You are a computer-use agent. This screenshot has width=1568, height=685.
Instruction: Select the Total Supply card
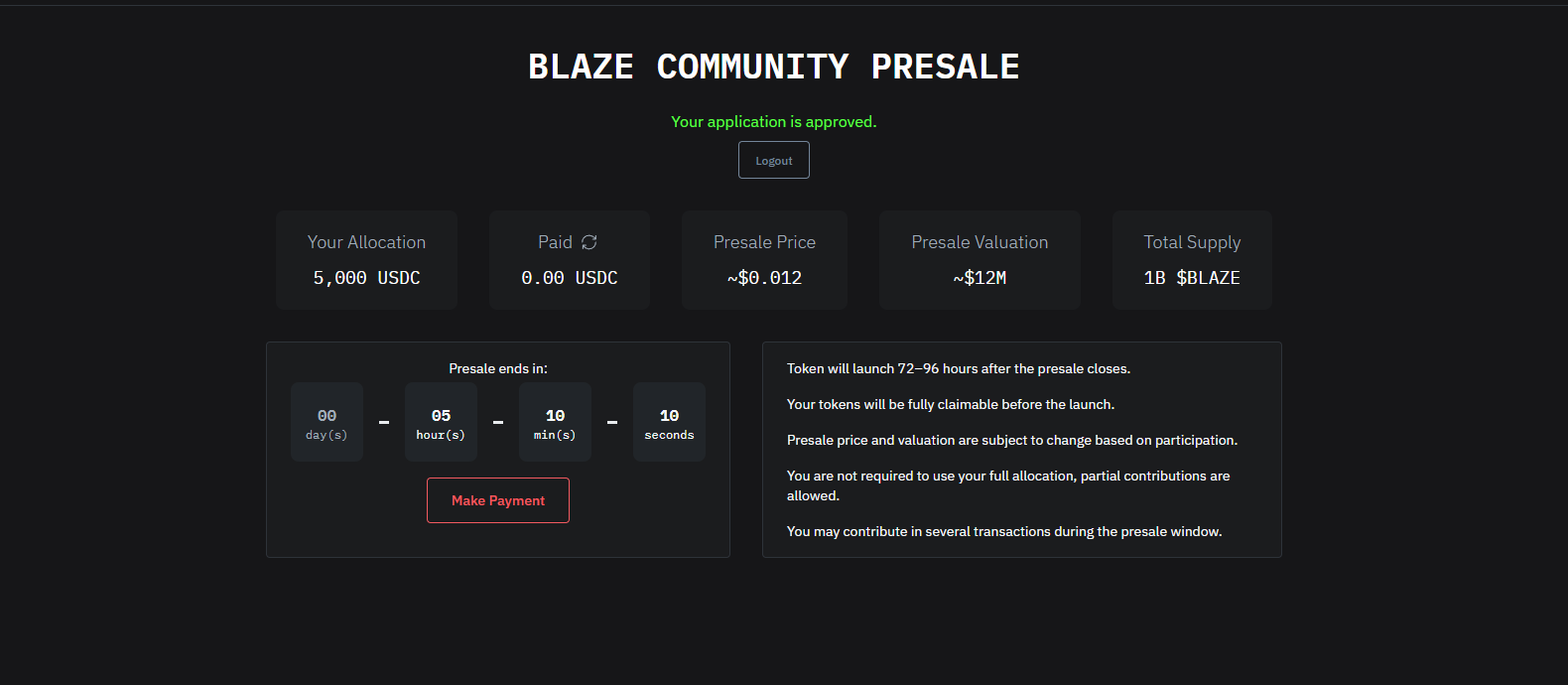1192,260
